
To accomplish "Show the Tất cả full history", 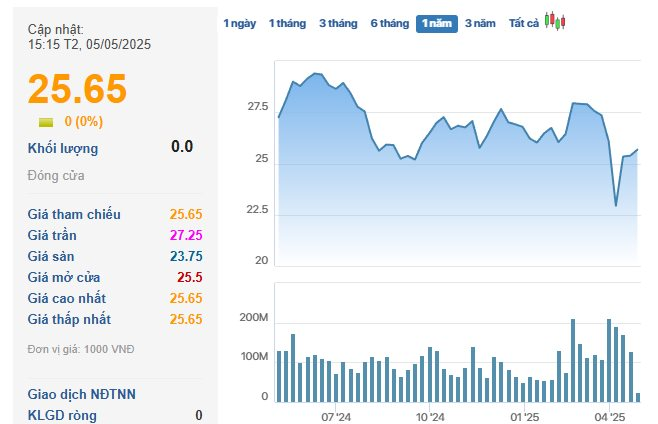I will click(523, 23).
